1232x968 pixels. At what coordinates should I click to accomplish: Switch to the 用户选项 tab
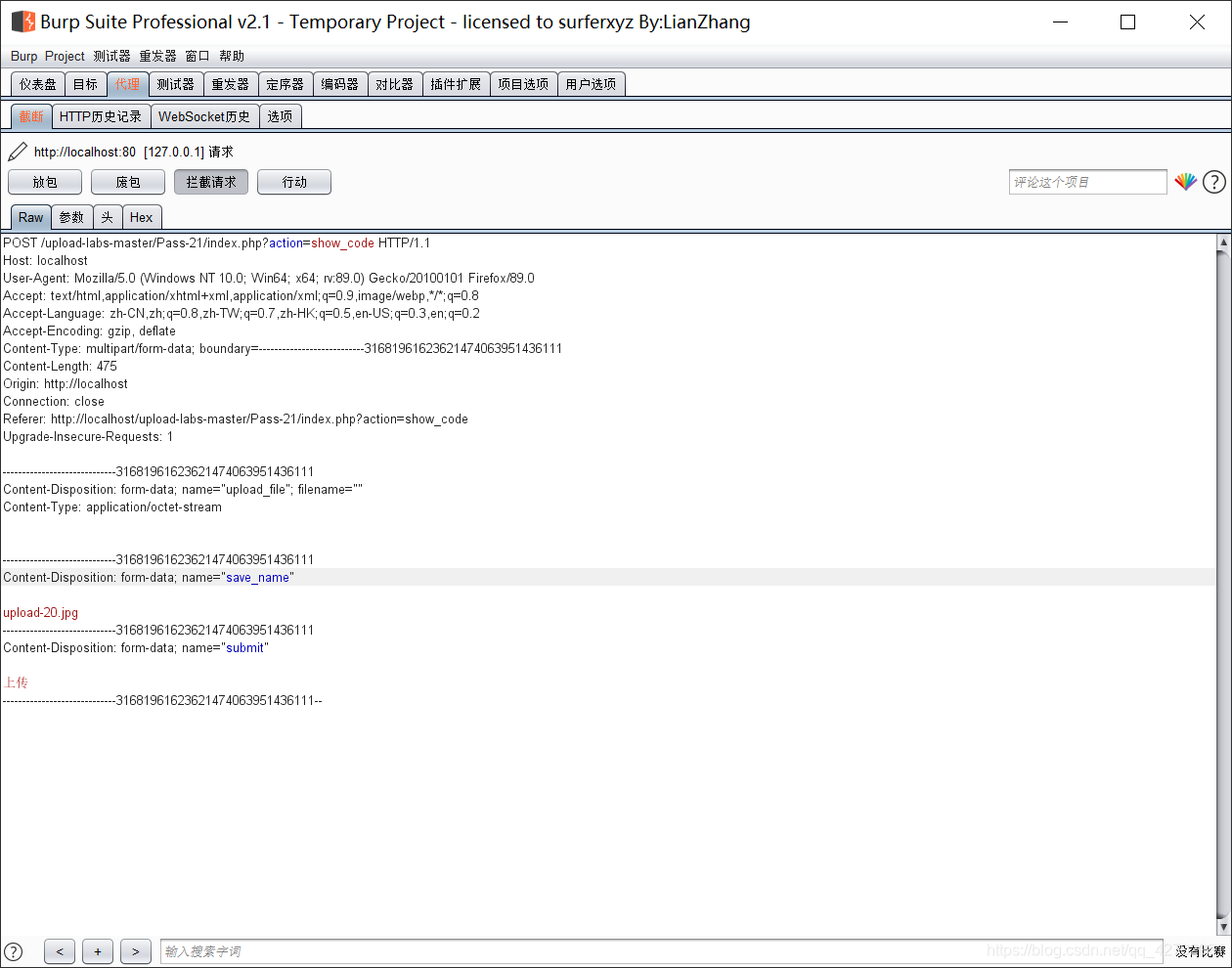pos(591,84)
